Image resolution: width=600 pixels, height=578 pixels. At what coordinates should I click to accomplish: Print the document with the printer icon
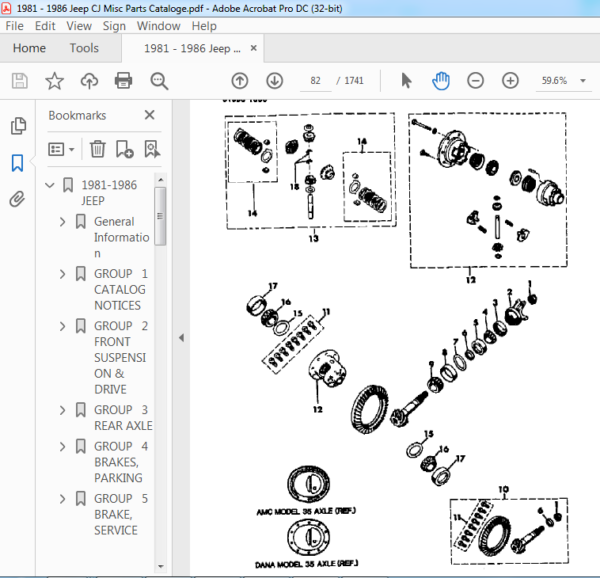click(124, 81)
